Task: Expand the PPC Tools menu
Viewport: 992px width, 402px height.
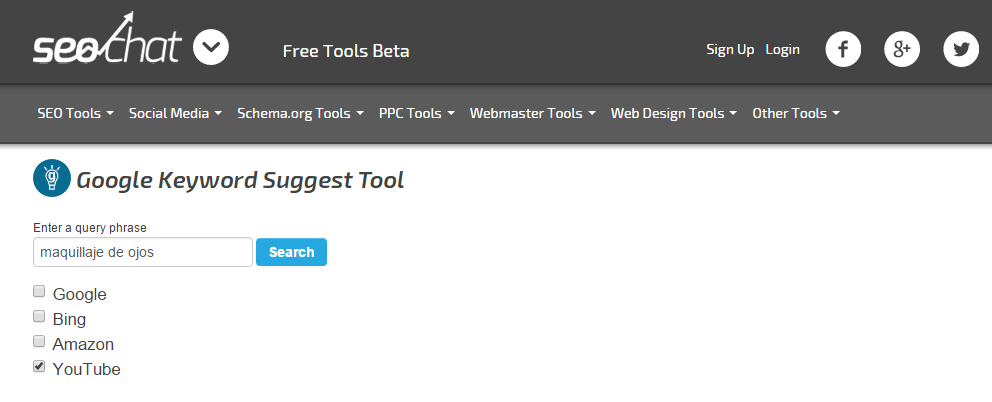Action: (x=417, y=113)
